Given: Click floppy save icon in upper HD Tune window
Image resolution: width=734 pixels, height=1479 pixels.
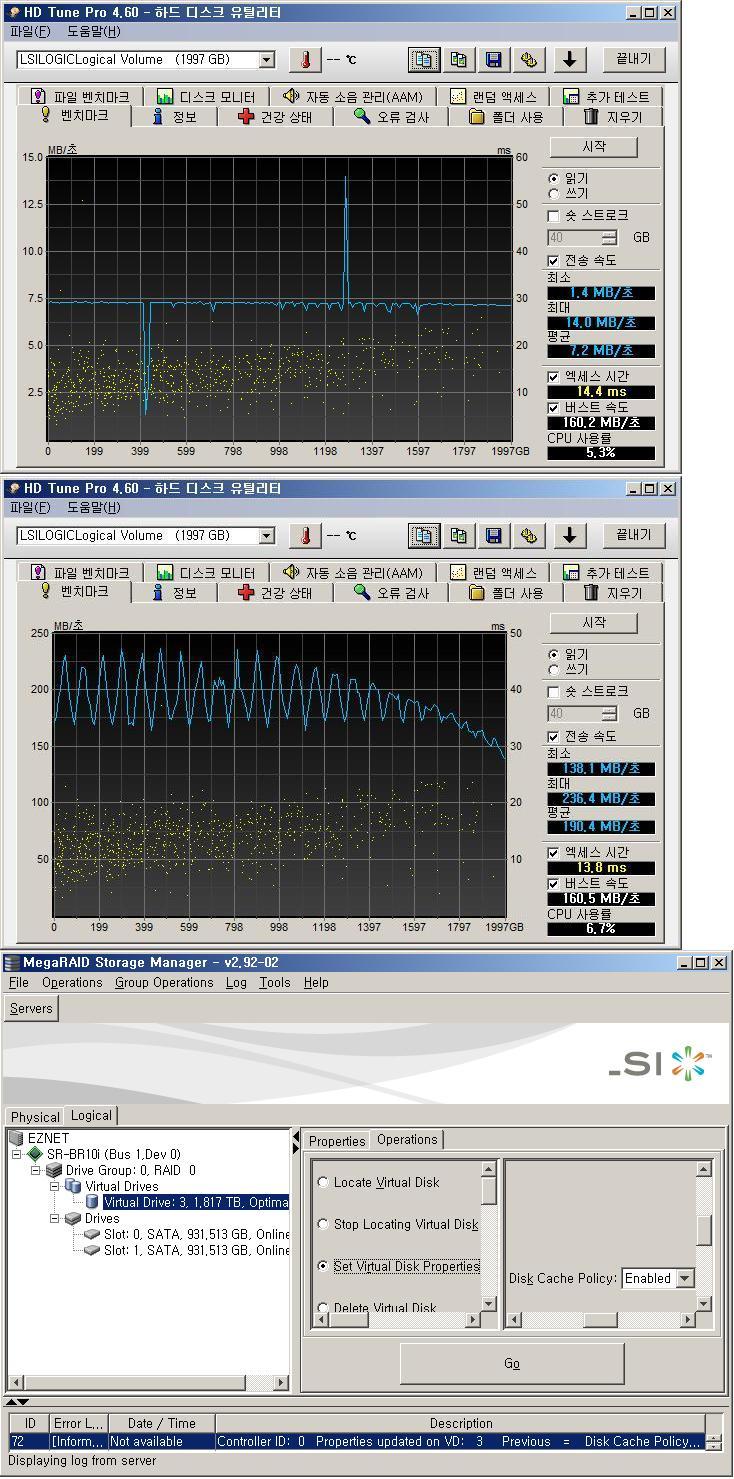Looking at the screenshot, I should point(493,59).
